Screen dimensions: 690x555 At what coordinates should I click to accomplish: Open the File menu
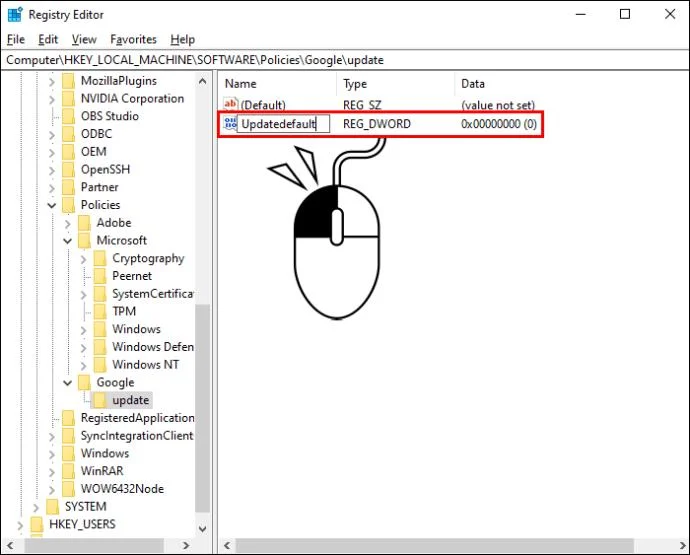[x=15, y=40]
